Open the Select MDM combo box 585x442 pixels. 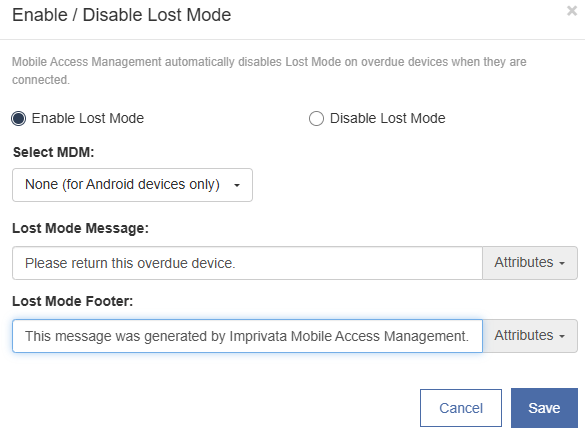coord(132,185)
